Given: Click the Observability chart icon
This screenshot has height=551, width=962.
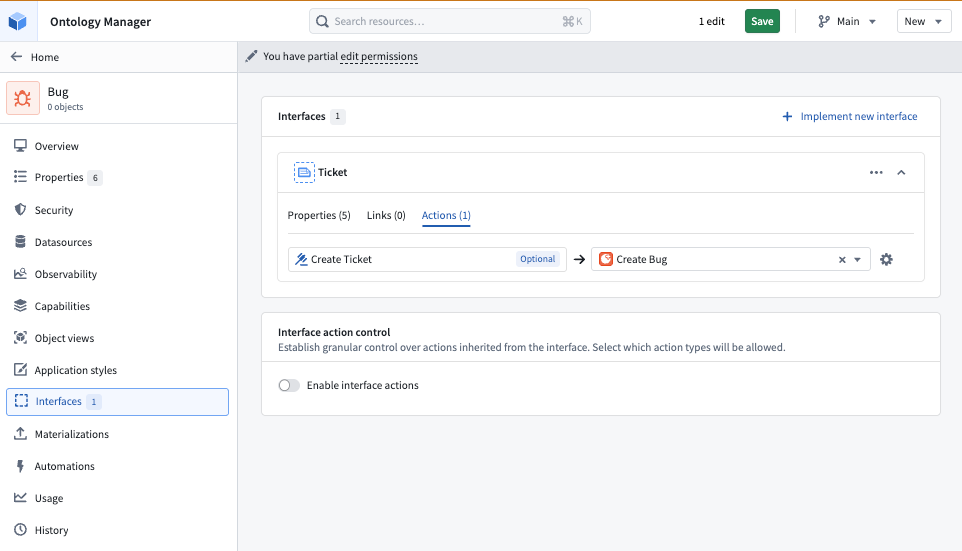Looking at the screenshot, I should click(x=20, y=274).
